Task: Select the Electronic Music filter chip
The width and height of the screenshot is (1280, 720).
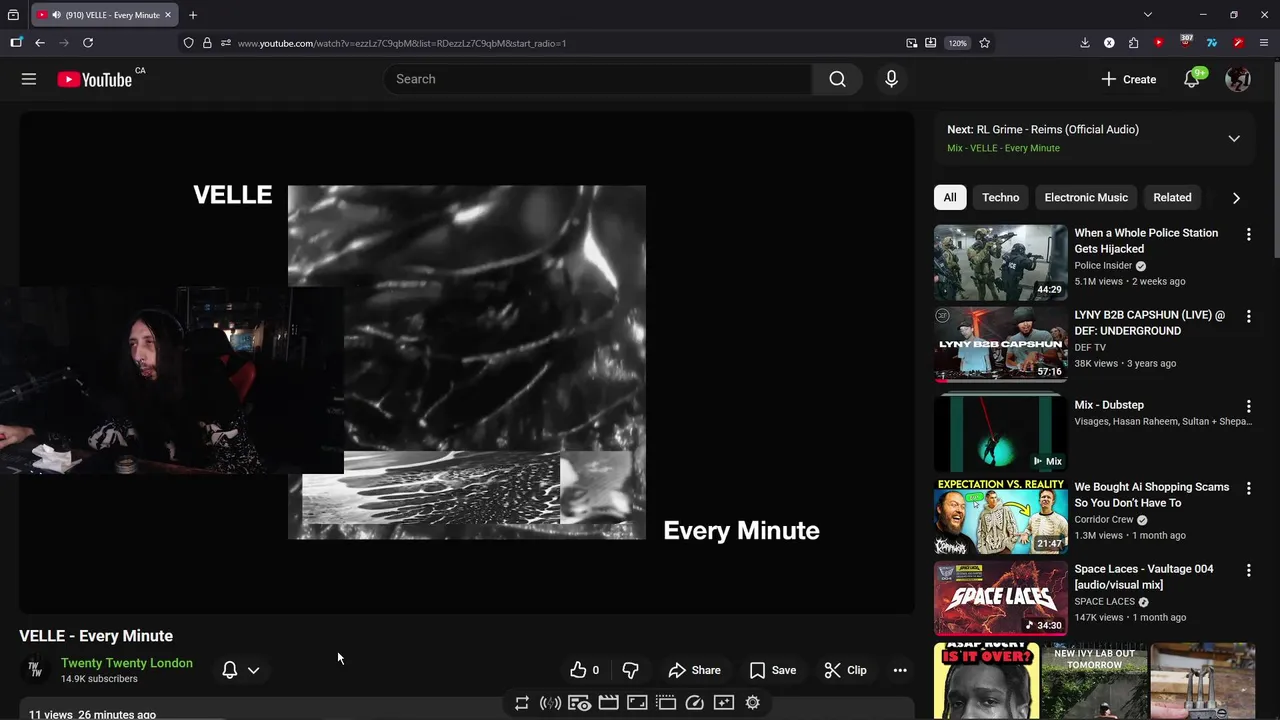Action: 1086,198
